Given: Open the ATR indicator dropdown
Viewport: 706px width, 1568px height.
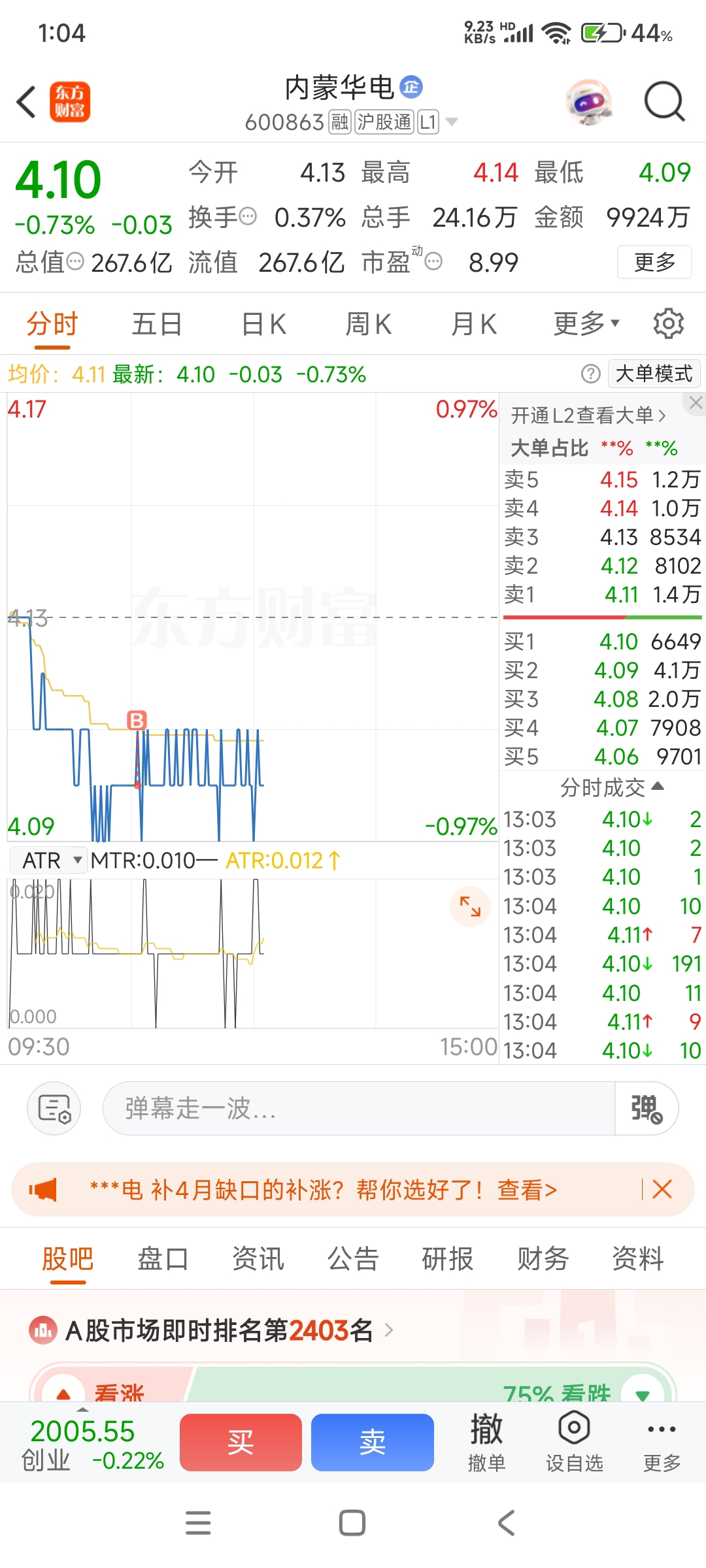Looking at the screenshot, I should click(48, 860).
